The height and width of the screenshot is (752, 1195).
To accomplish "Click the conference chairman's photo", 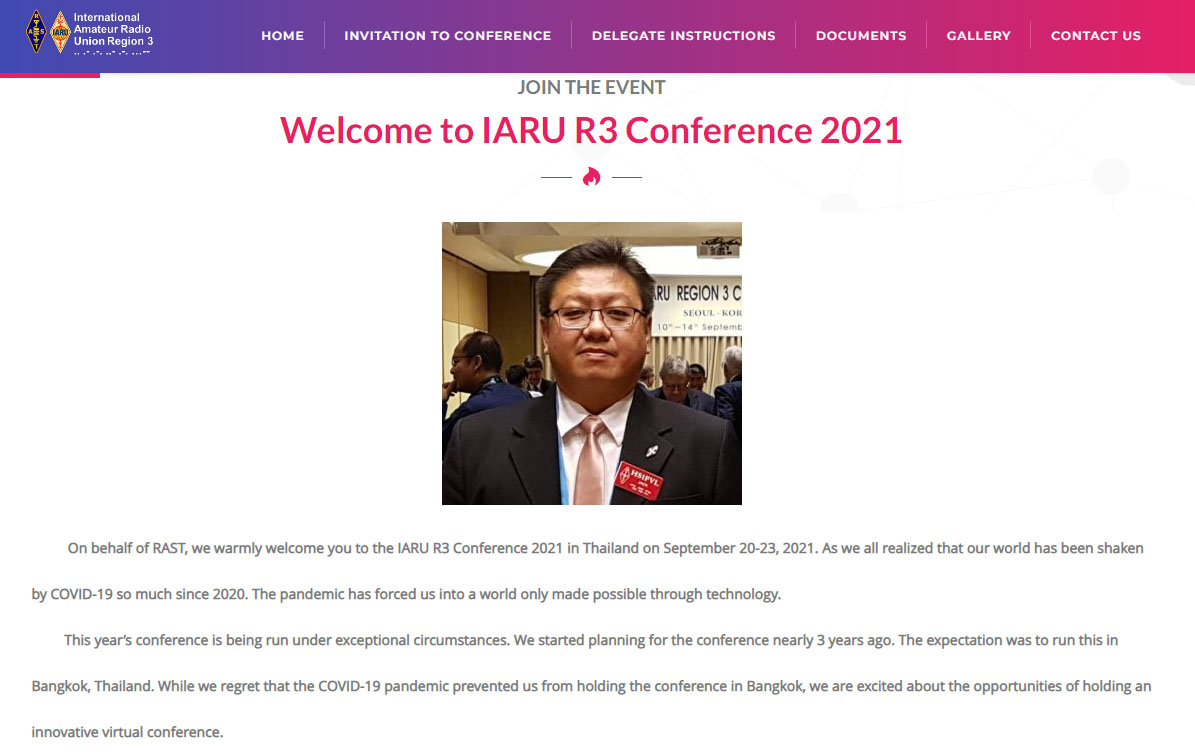I will click(591, 363).
